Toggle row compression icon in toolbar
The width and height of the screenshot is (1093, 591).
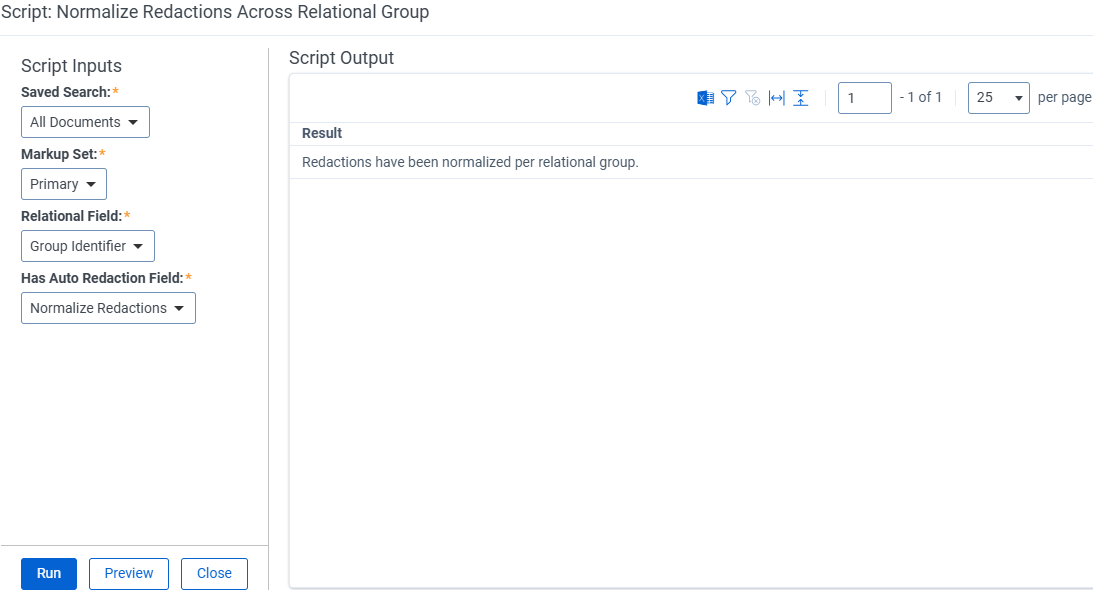coord(801,98)
